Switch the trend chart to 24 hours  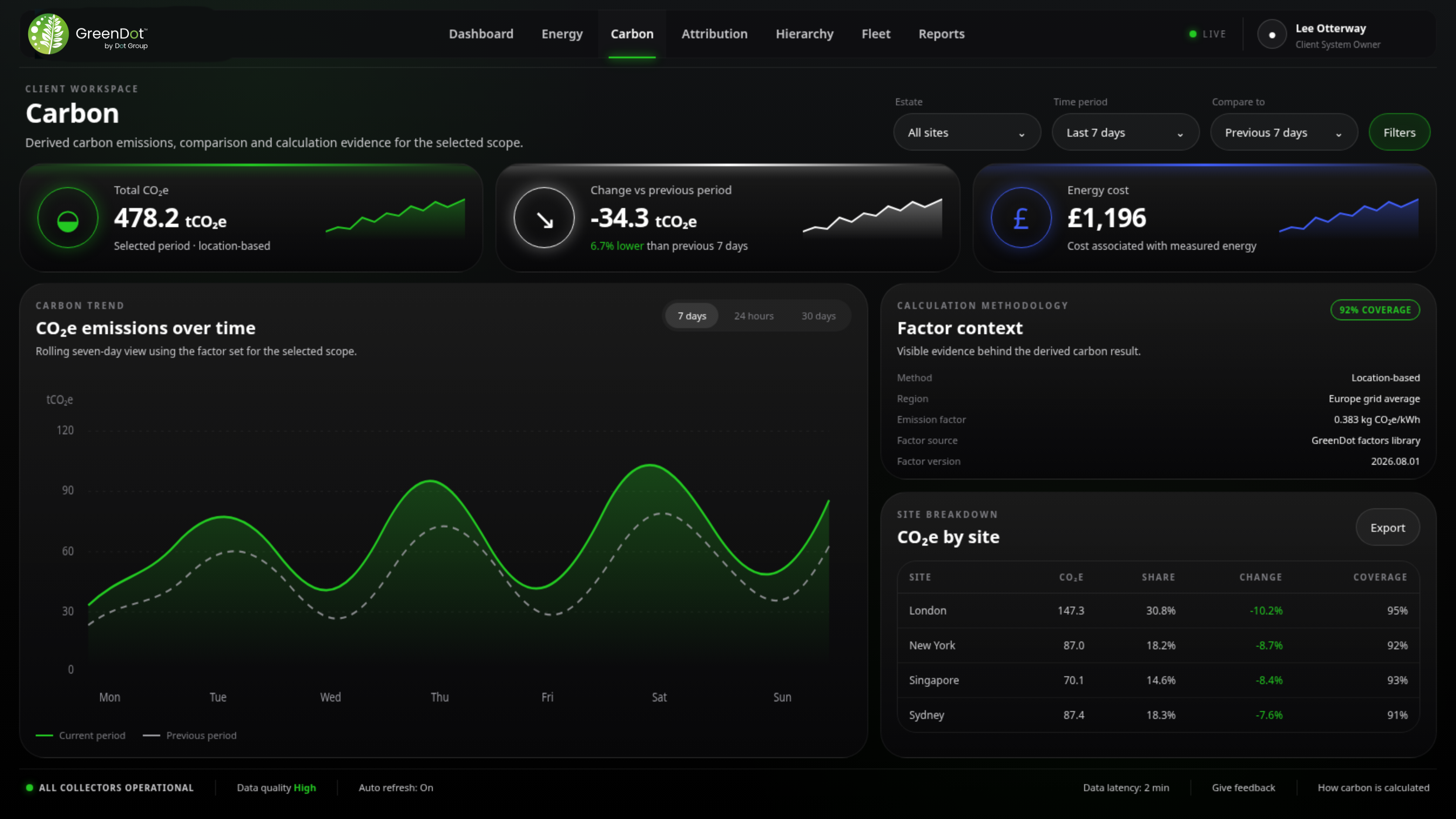click(753, 316)
